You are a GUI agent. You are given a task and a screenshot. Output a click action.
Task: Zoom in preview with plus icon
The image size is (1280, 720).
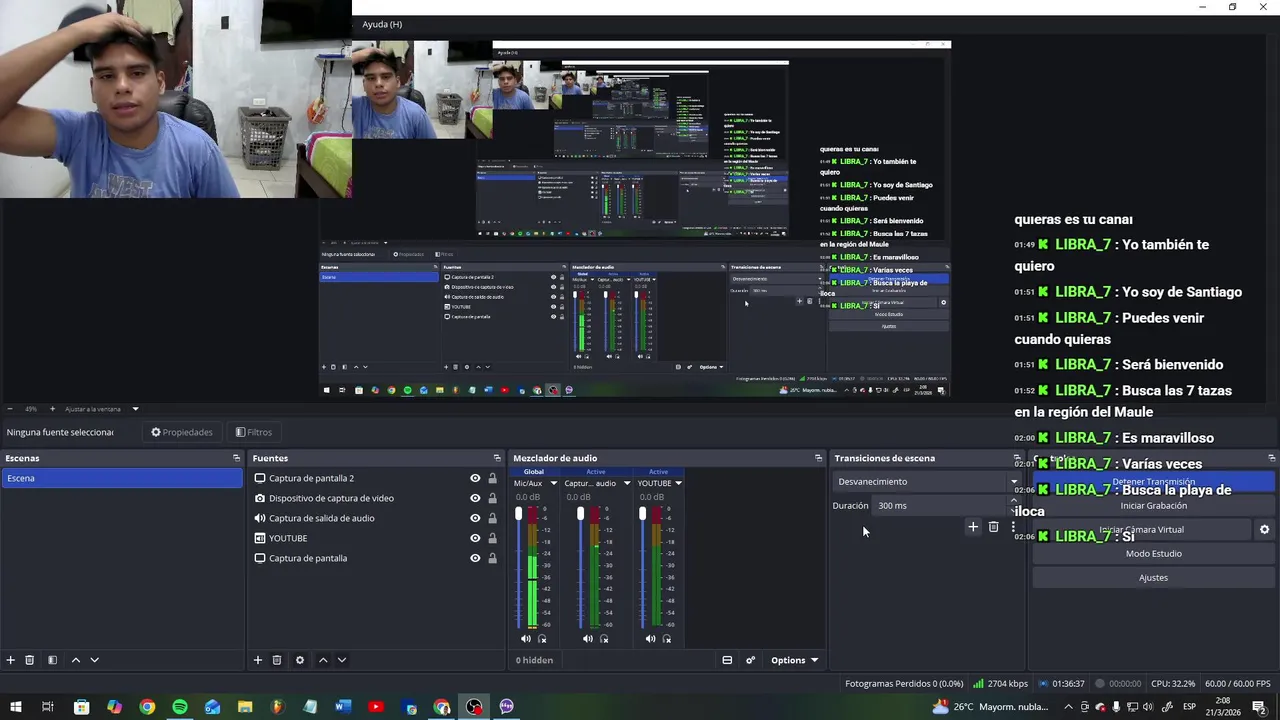click(52, 409)
